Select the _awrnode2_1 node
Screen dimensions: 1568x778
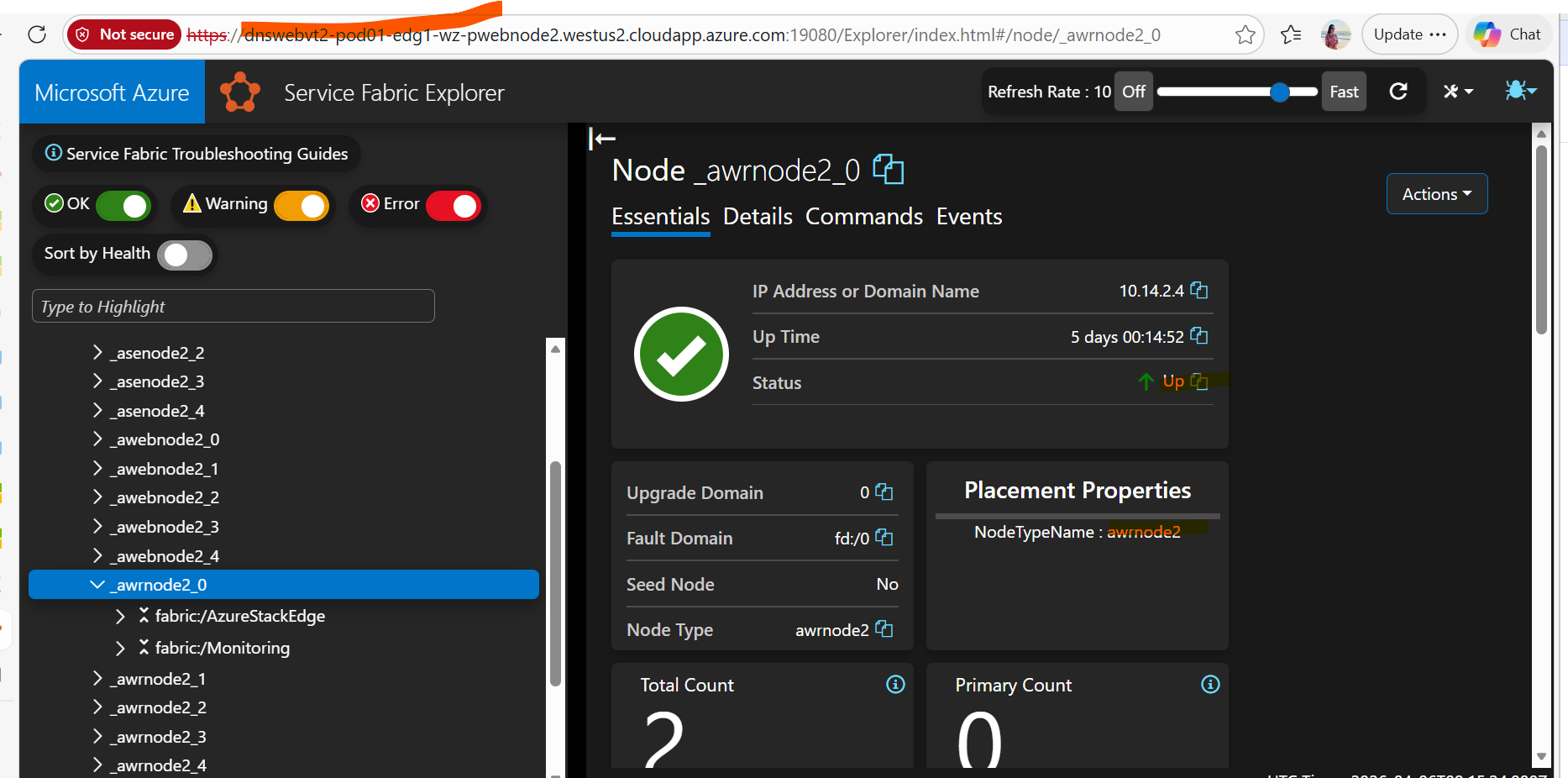pos(158,679)
